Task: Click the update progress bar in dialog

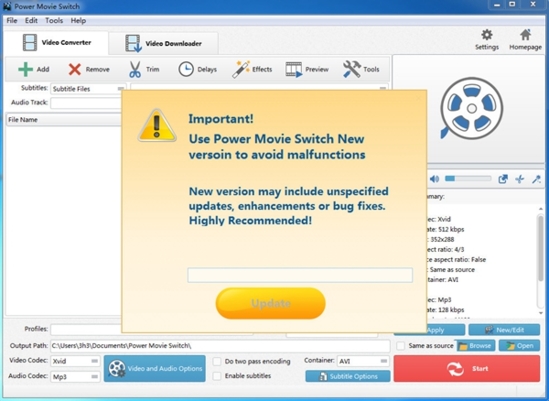Action: pyautogui.click(x=300, y=275)
